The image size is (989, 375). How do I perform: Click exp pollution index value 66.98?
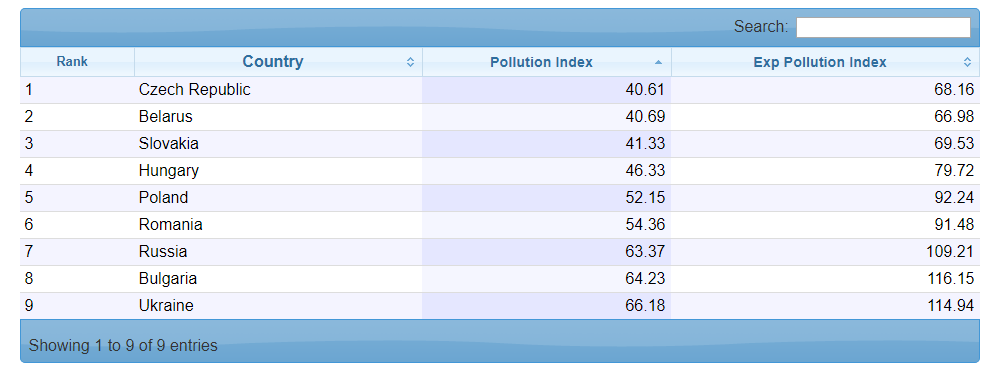[954, 117]
